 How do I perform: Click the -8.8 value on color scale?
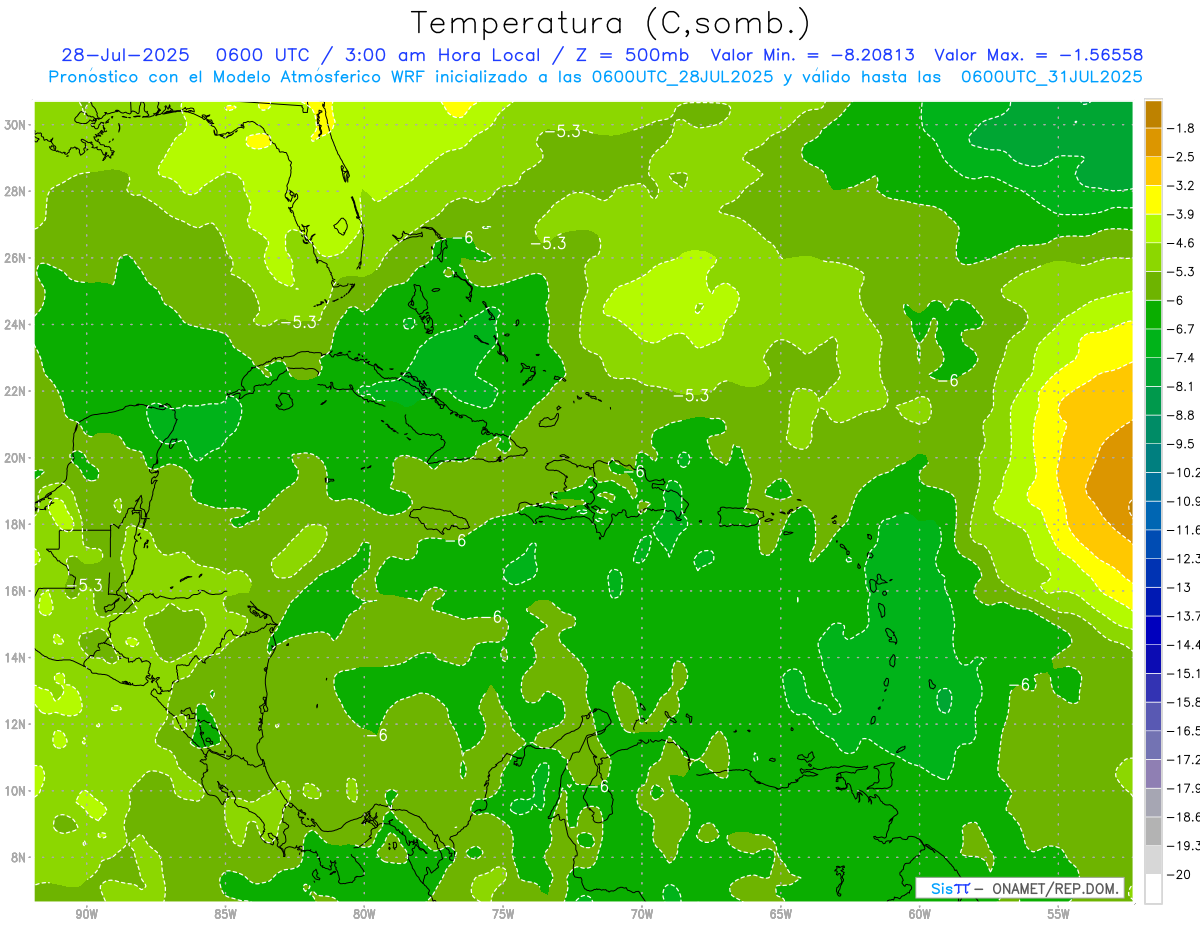1181,414
